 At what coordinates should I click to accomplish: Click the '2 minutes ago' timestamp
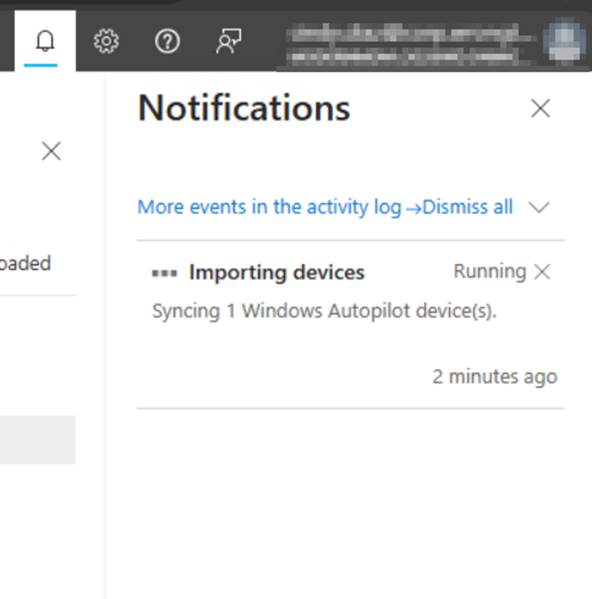(495, 377)
